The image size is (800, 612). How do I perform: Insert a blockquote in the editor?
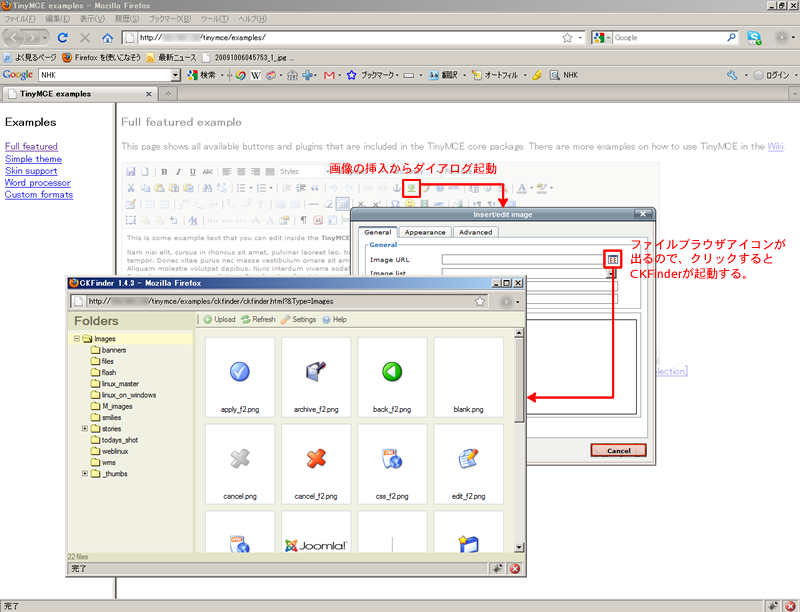point(315,188)
